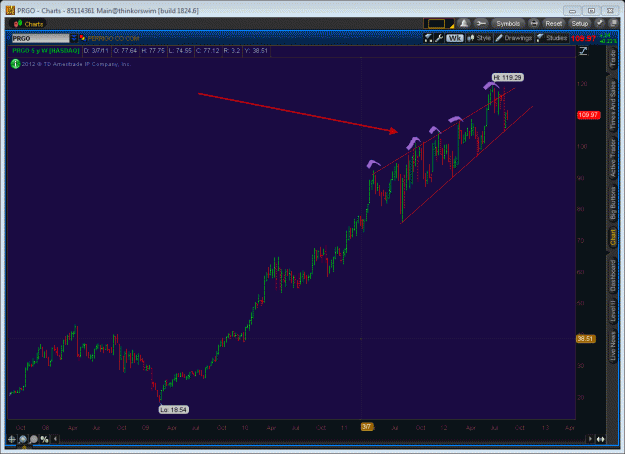Open the alerts bell icon
625x454 pixels.
(x=464, y=24)
